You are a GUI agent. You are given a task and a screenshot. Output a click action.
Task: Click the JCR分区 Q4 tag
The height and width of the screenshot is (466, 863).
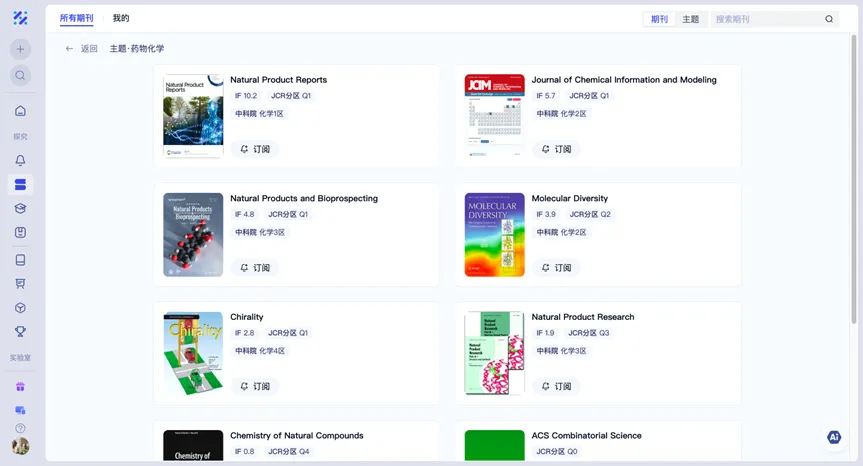click(288, 452)
